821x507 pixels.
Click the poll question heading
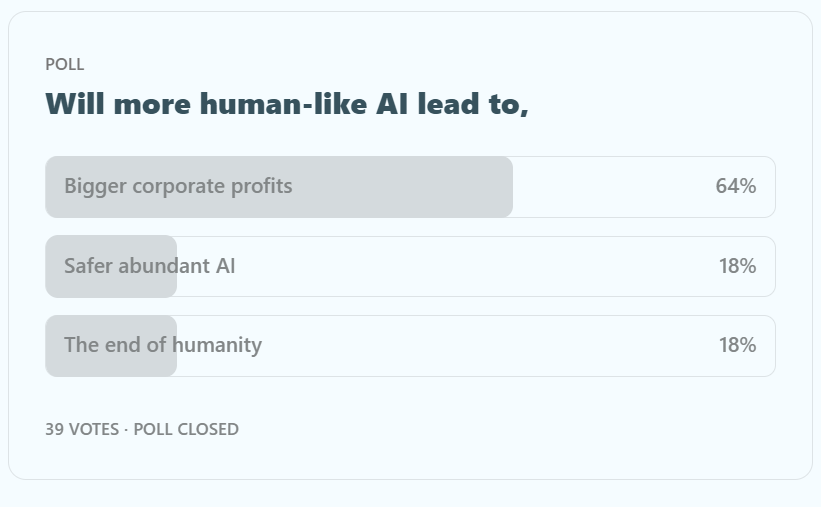coord(286,103)
